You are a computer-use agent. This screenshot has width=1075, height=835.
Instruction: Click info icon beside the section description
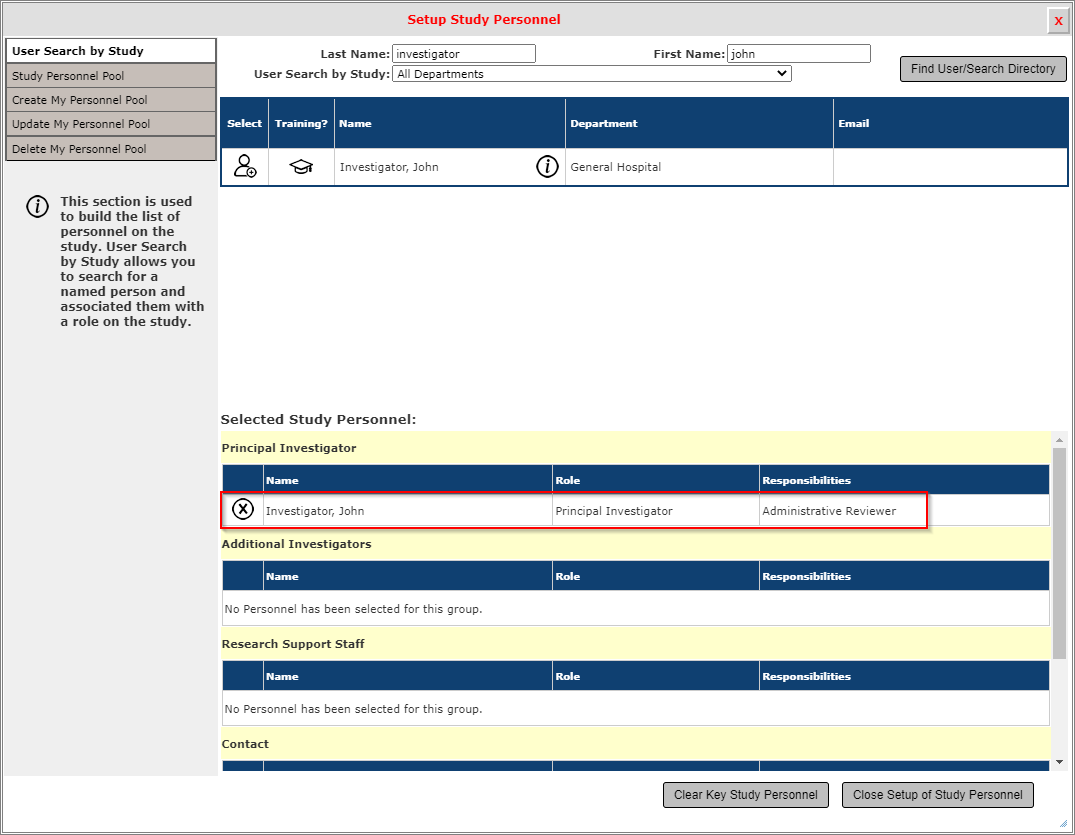pos(37,206)
